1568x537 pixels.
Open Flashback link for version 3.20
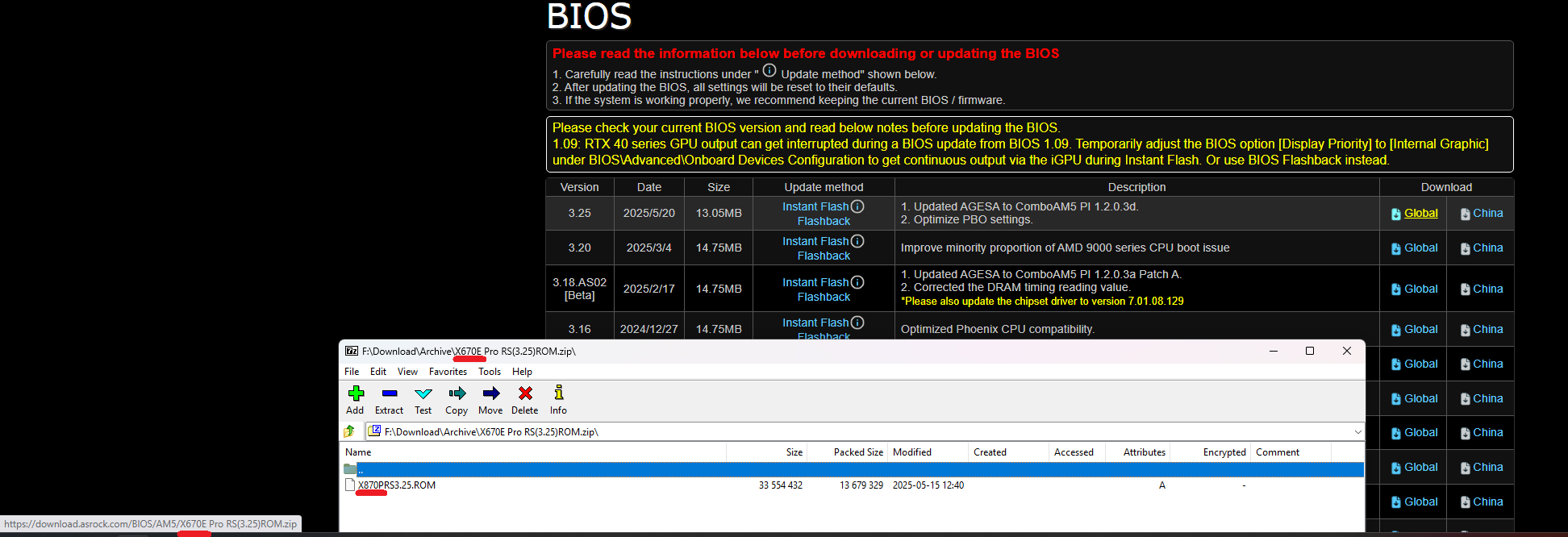pos(824,256)
